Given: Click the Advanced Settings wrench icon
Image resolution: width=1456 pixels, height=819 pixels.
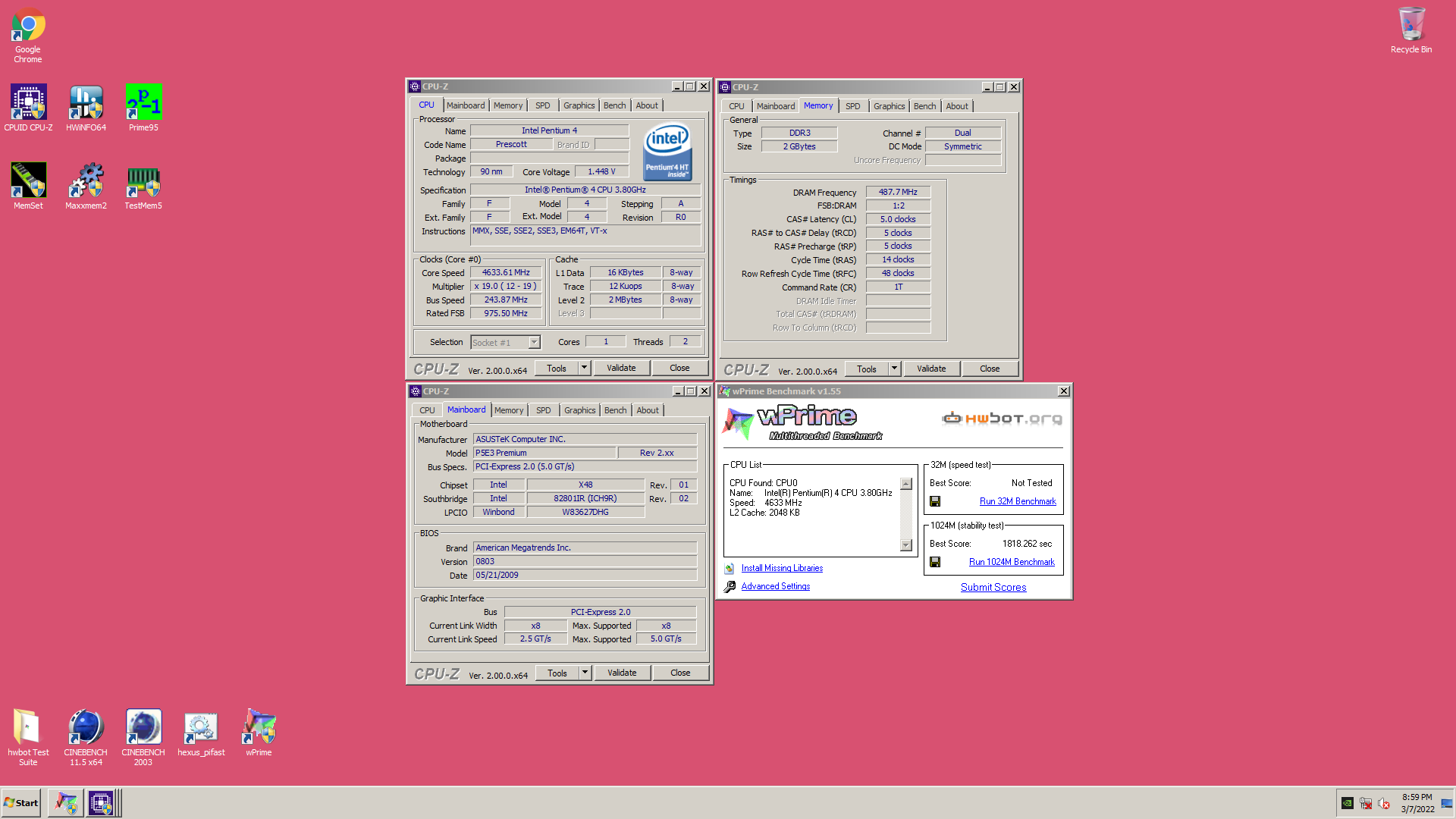Looking at the screenshot, I should click(730, 586).
